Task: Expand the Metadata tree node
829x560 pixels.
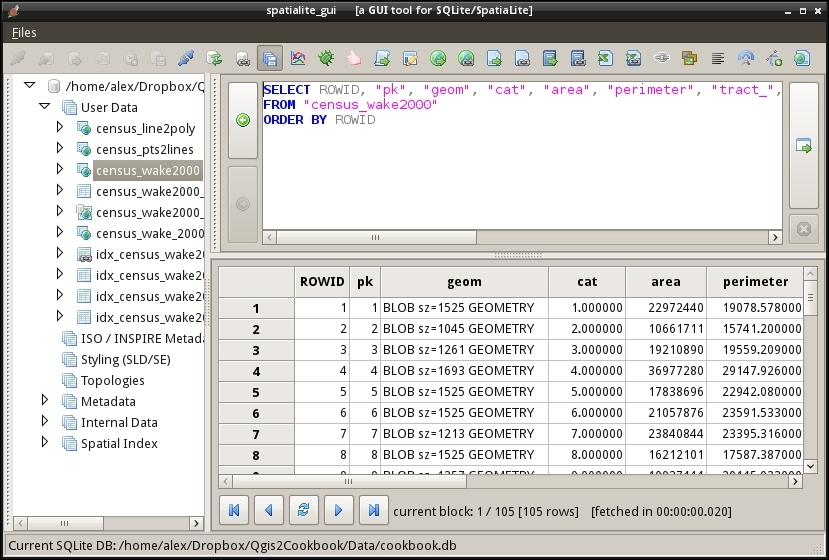Action: click(45, 400)
